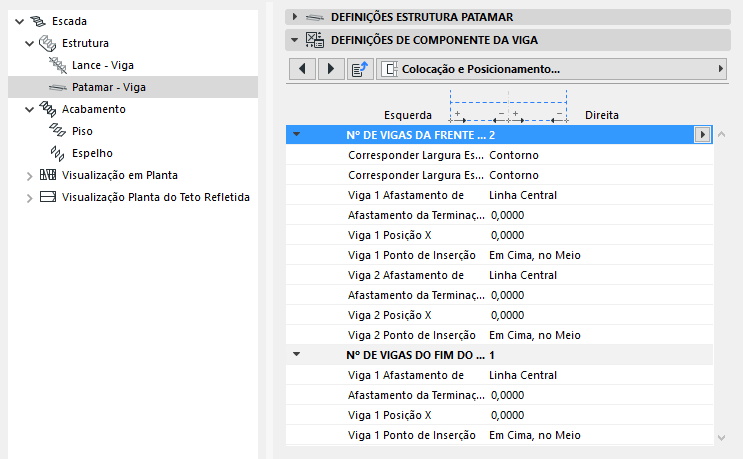Click the Definições Estrutura Patamar panel icon
The width and height of the screenshot is (743, 459).
click(x=314, y=18)
